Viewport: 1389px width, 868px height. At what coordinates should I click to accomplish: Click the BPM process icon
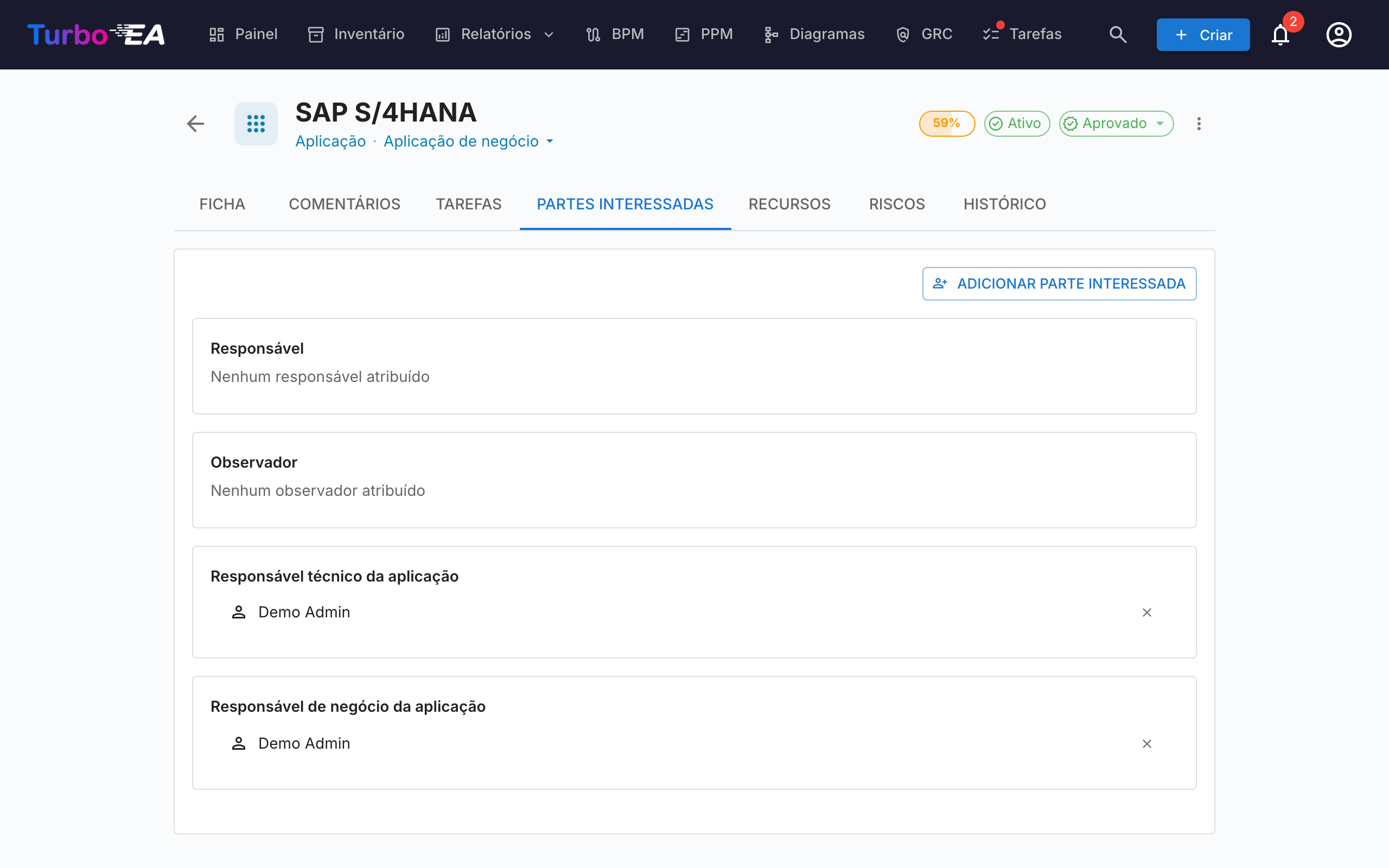click(593, 34)
